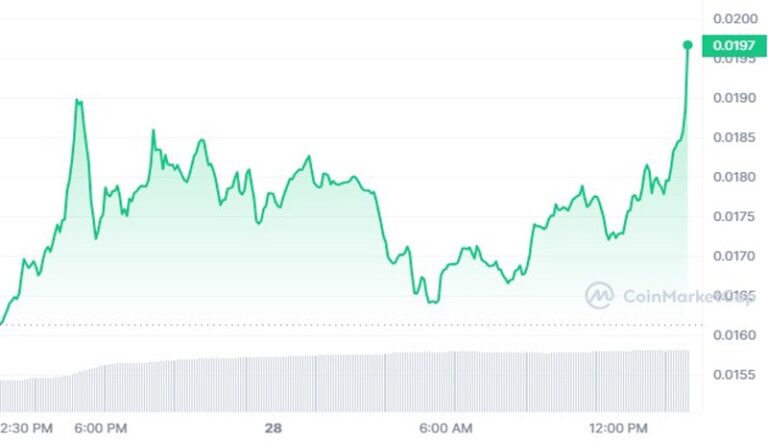Viewport: 768px width, 442px height.
Task: Click the lowest price dip before 6:00 AM
Action: pyautogui.click(x=433, y=301)
